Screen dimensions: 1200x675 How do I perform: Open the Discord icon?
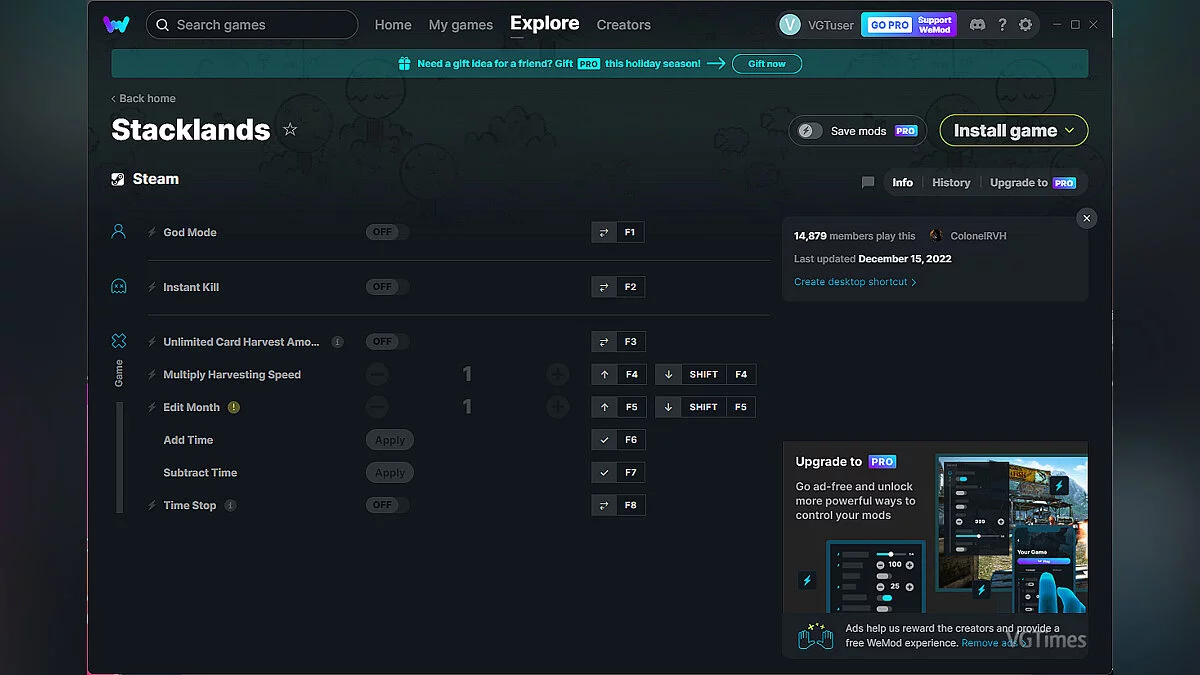(x=977, y=25)
